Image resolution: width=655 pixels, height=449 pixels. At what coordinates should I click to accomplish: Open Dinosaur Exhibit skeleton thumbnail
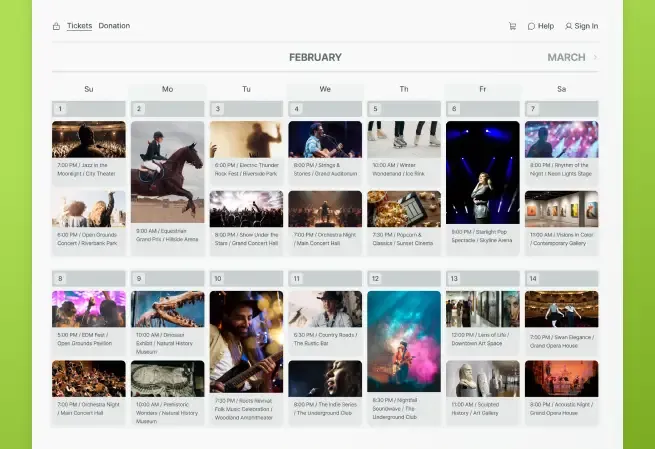click(168, 309)
